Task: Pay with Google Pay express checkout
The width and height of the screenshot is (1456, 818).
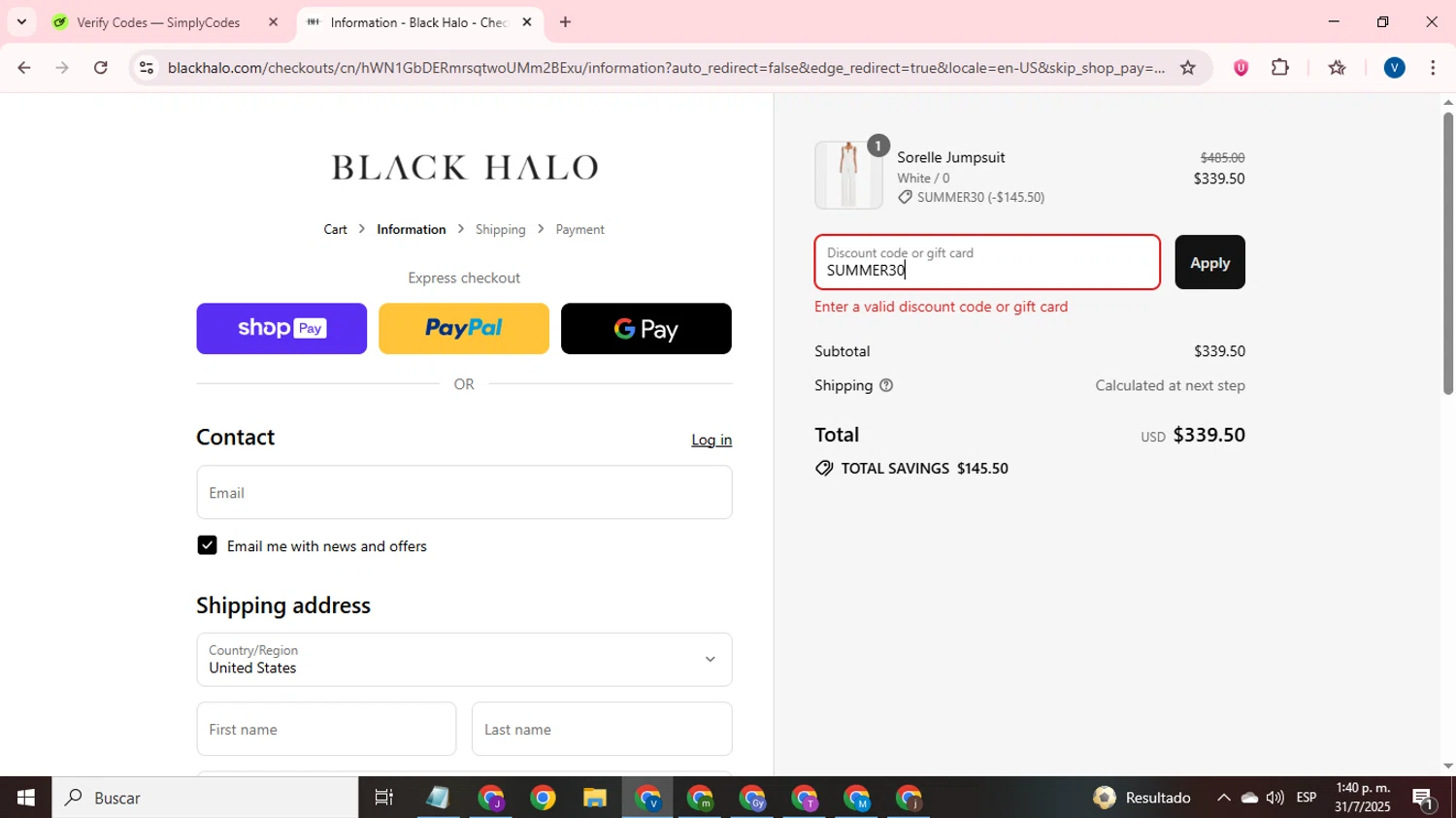Action: coord(646,329)
